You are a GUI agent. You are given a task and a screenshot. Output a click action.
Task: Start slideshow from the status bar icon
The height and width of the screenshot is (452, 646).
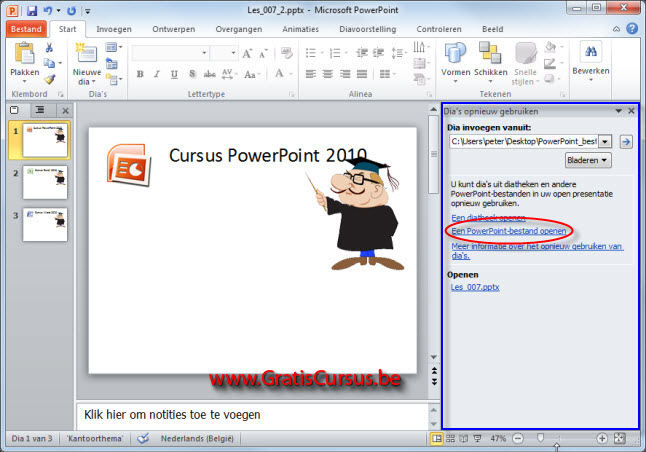point(477,438)
